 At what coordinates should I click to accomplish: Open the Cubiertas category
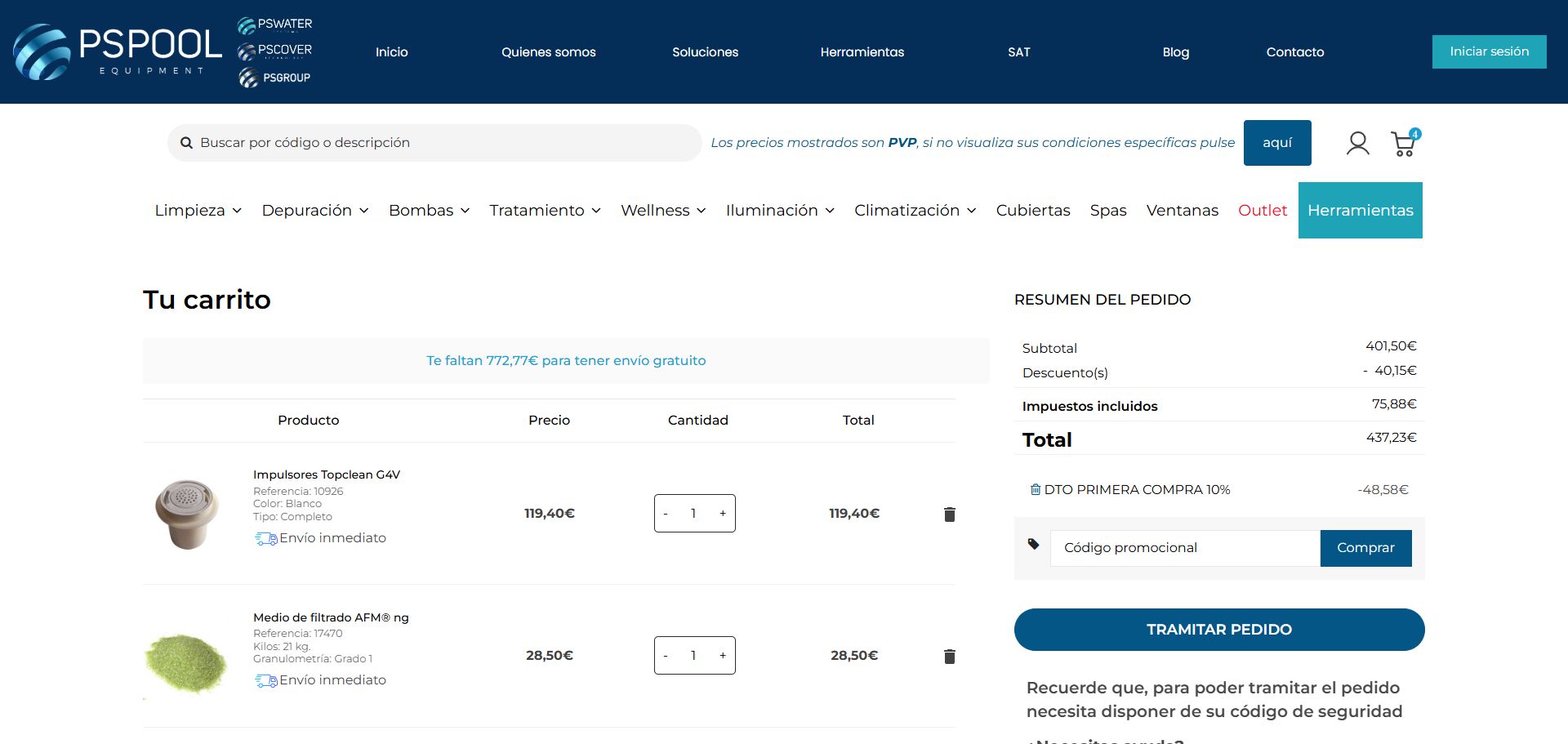pos(1033,211)
